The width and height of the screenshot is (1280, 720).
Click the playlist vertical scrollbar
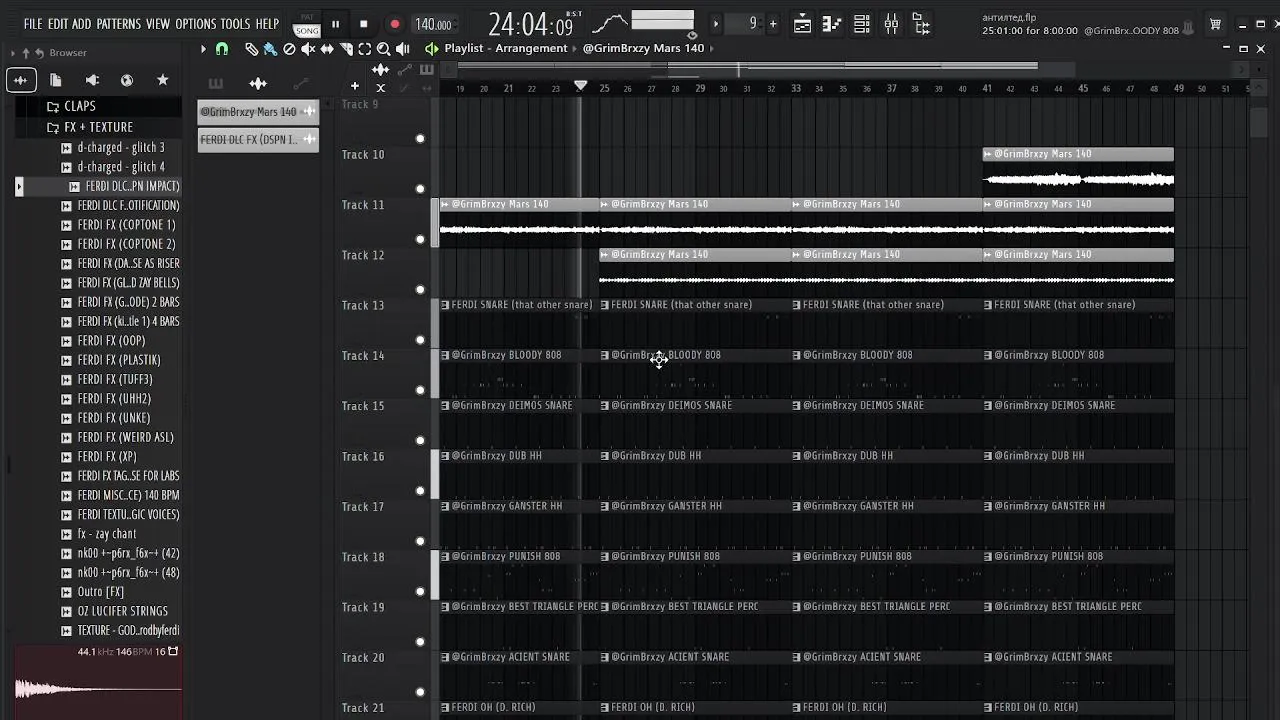[1259, 120]
